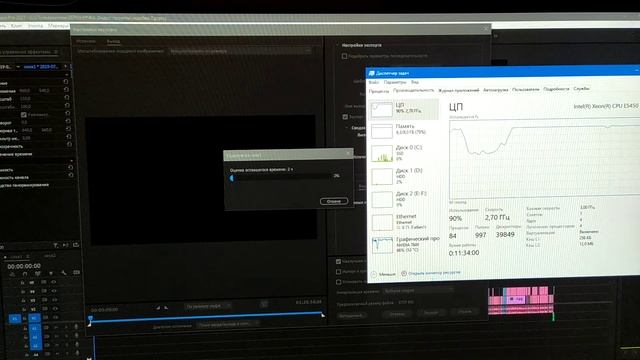Enable voice-over record on A1 track
The image size is (640, 360).
point(76,327)
